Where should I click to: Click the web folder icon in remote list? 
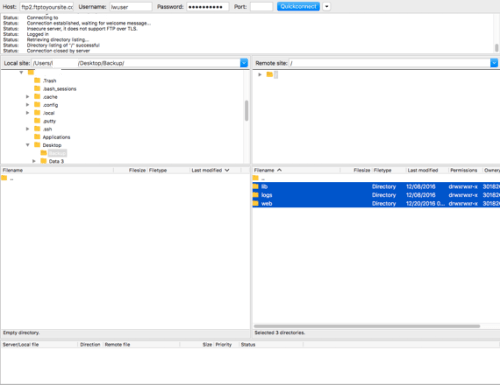pyautogui.click(x=256, y=203)
